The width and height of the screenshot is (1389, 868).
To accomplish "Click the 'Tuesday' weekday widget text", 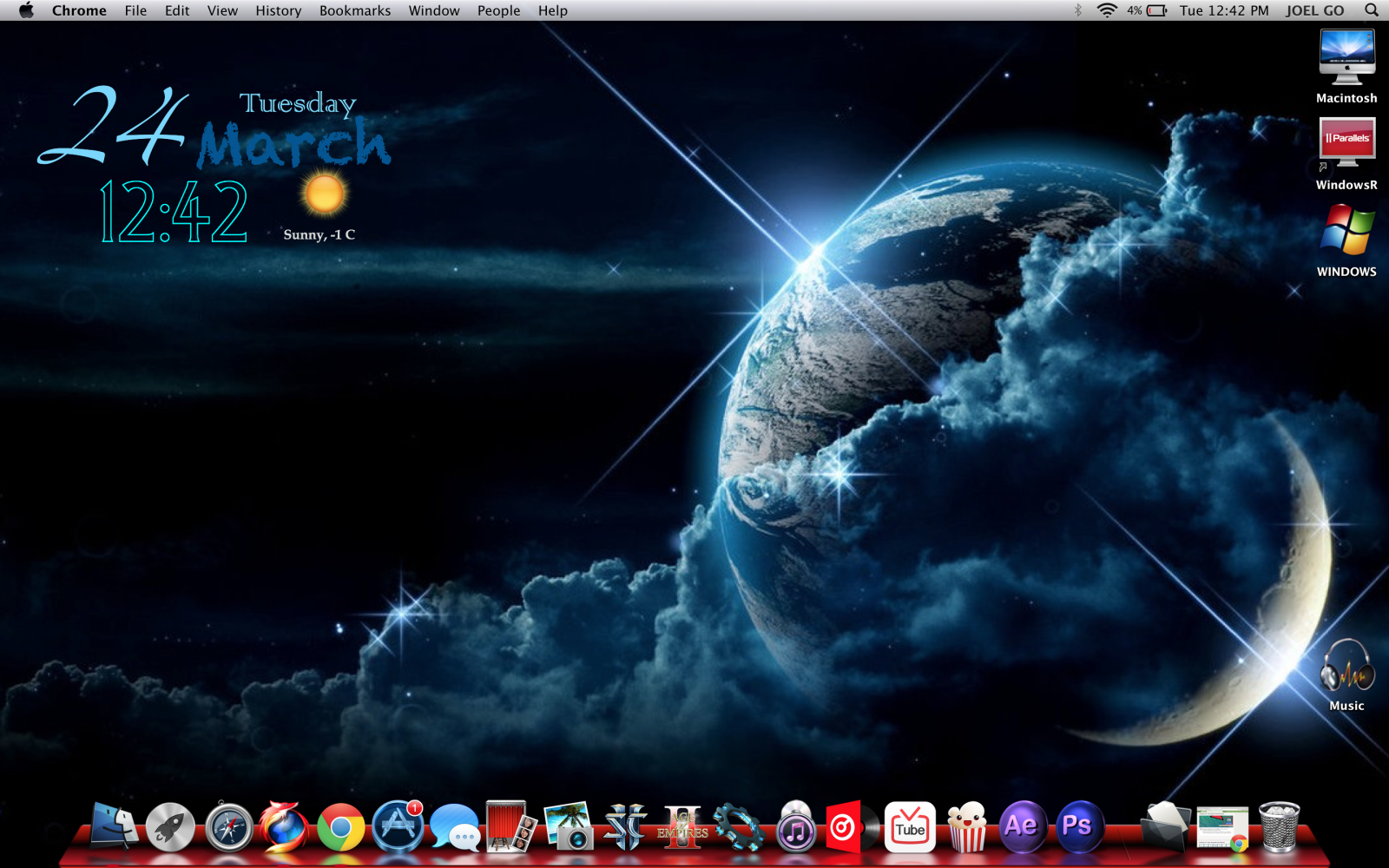I will pyautogui.click(x=298, y=104).
